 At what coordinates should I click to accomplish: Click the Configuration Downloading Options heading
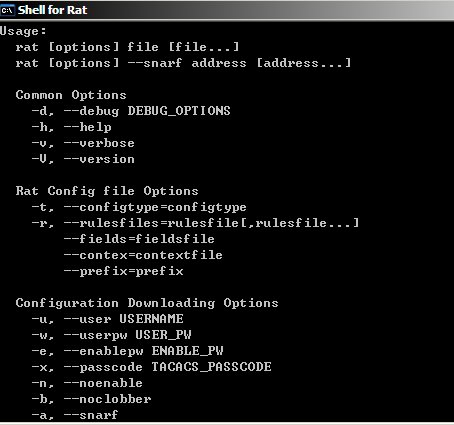147,303
